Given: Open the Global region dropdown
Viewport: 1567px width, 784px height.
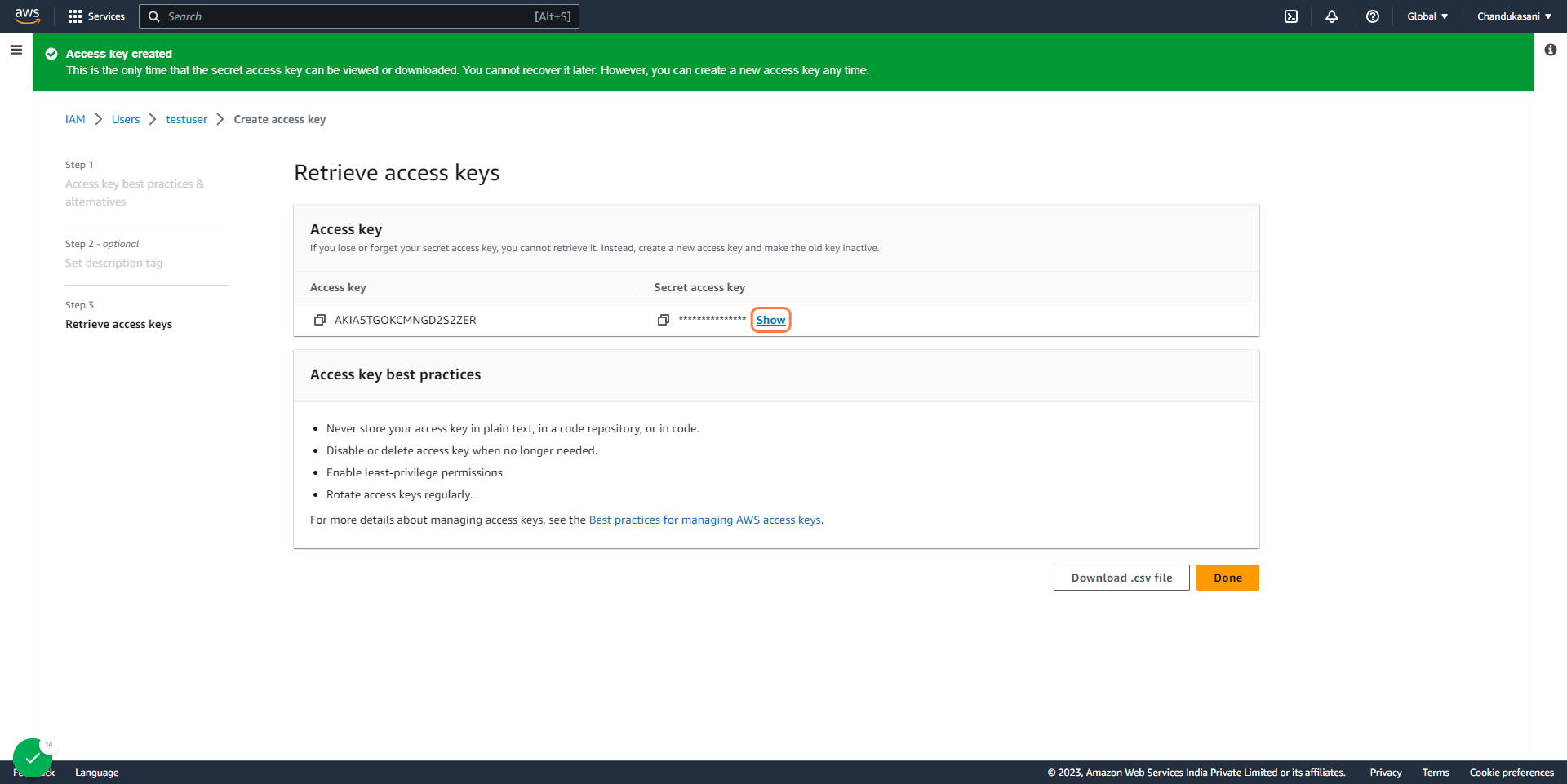Looking at the screenshot, I should (x=1427, y=16).
